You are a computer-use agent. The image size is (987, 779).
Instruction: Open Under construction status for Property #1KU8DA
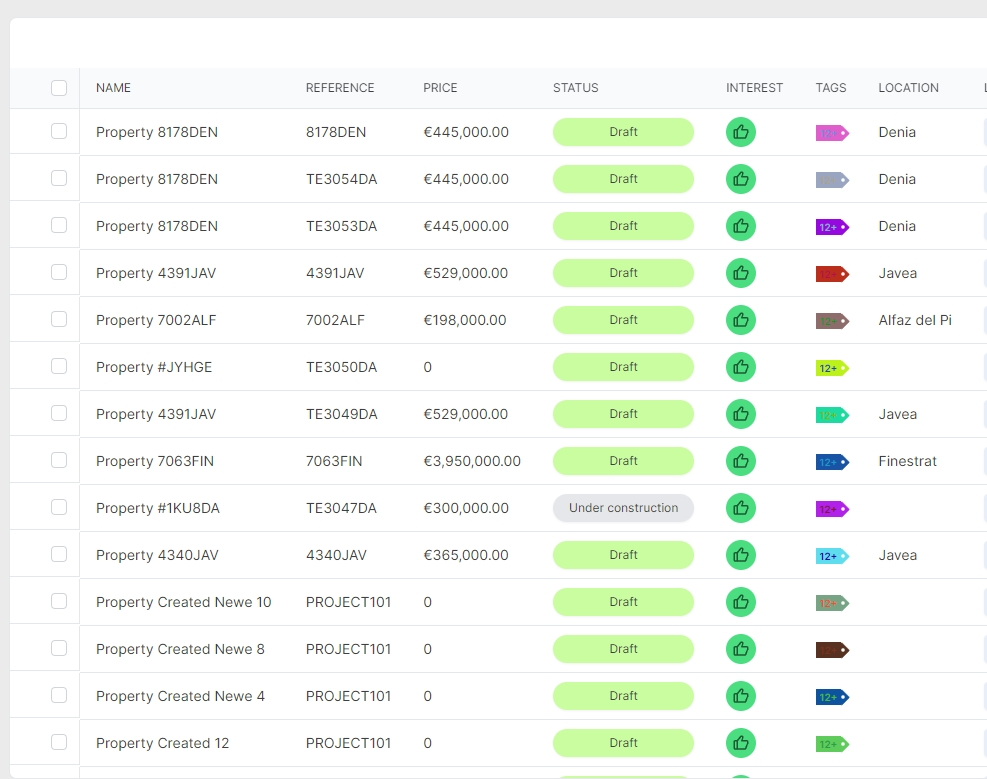pos(623,508)
